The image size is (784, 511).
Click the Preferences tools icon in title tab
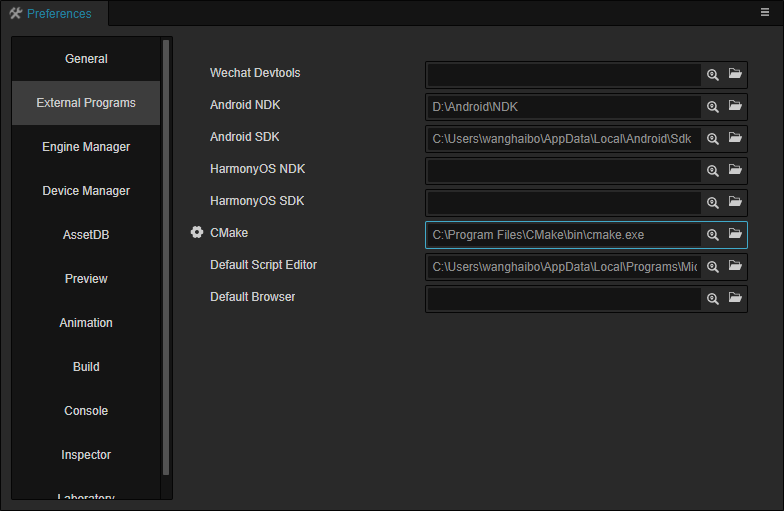click(x=16, y=14)
